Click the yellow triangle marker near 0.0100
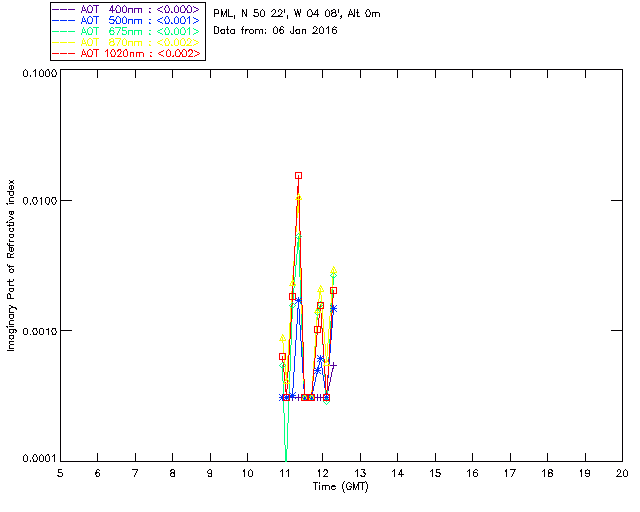 [298, 198]
